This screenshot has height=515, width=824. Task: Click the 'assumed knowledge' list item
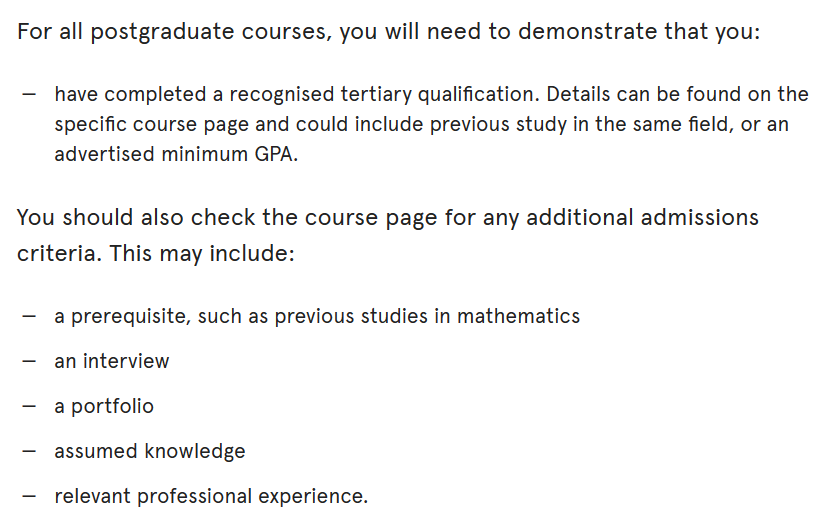[150, 451]
